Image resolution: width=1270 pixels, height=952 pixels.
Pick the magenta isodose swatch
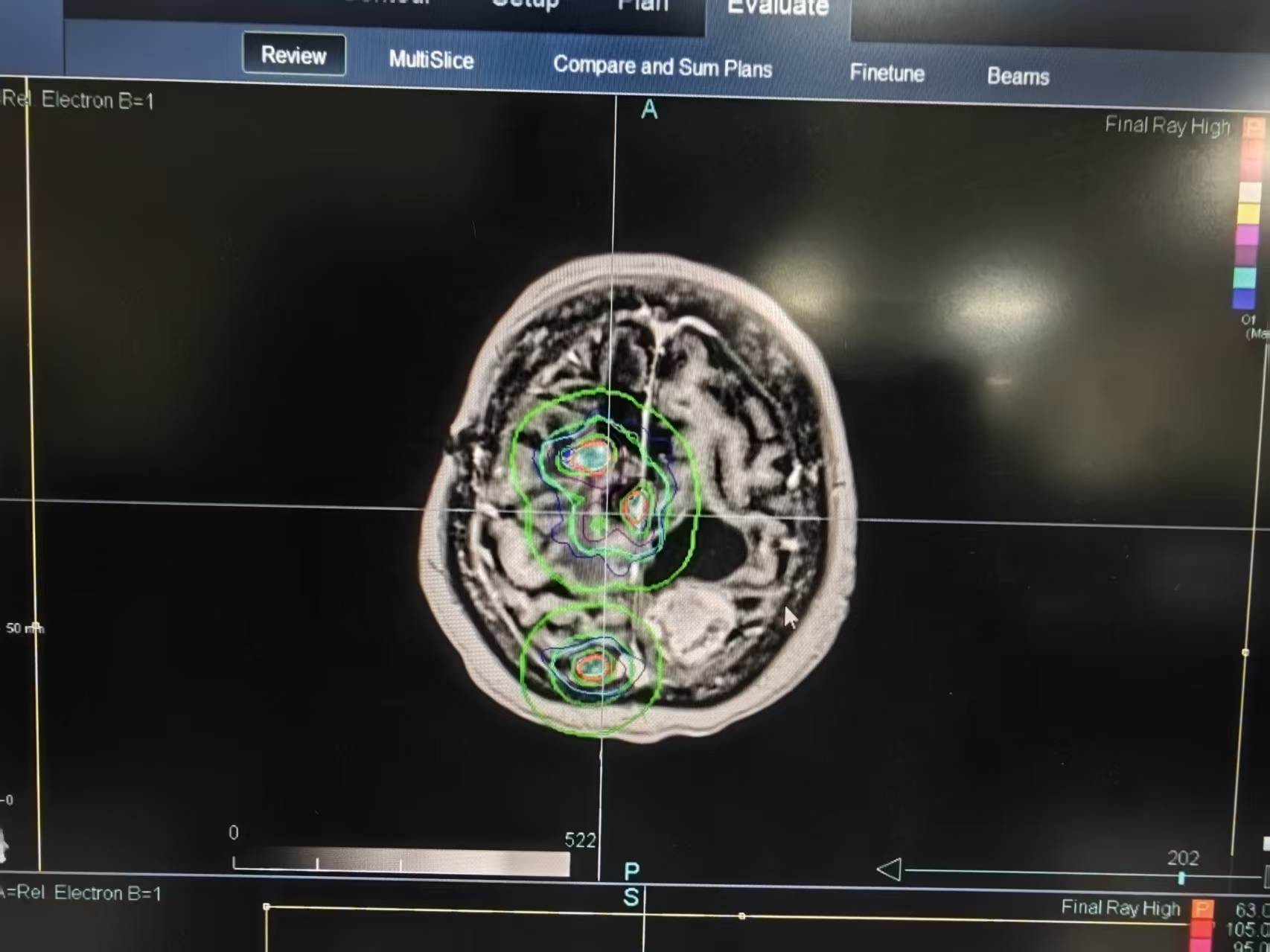pyautogui.click(x=1247, y=235)
